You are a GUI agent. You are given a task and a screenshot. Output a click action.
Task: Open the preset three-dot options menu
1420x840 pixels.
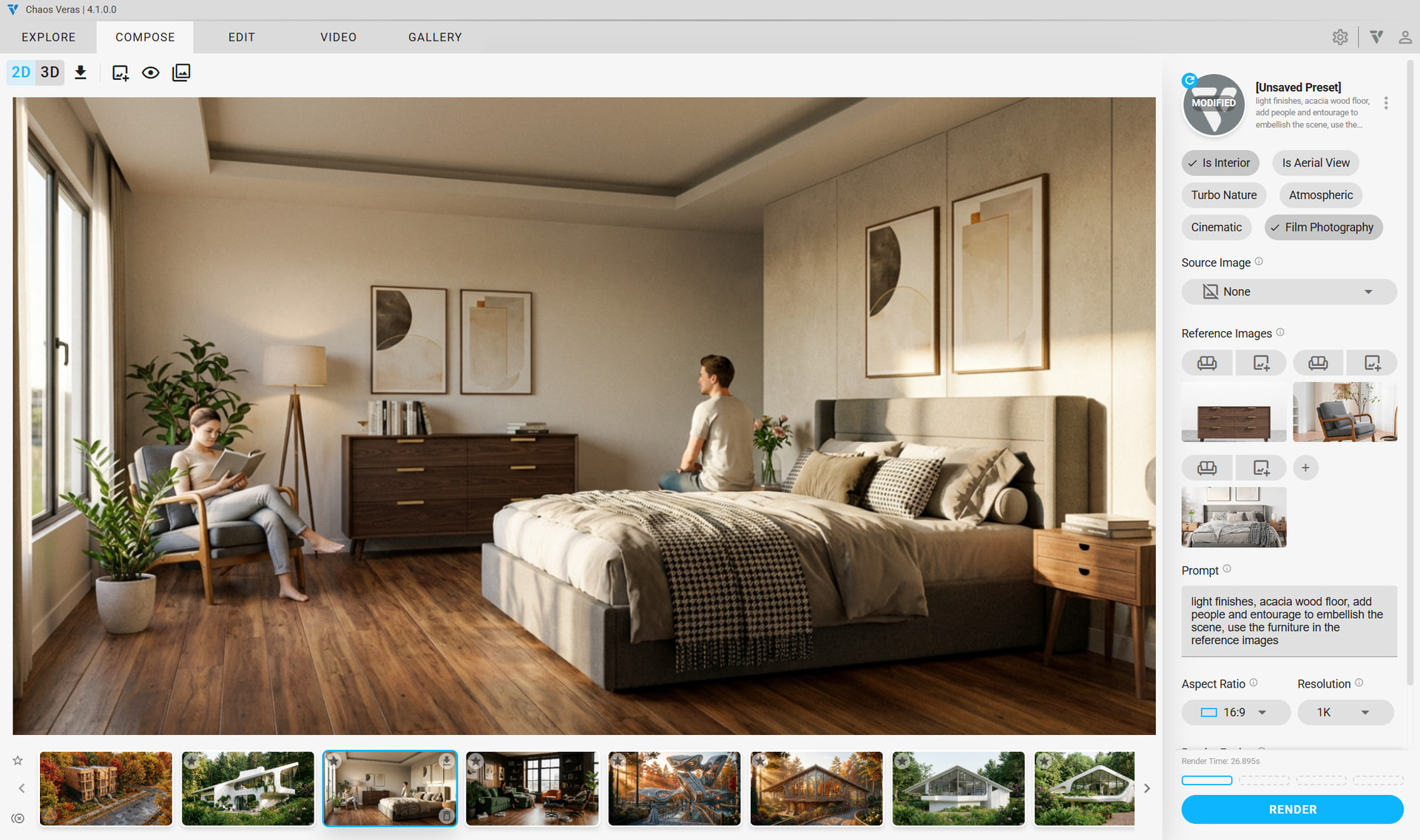[x=1386, y=104]
